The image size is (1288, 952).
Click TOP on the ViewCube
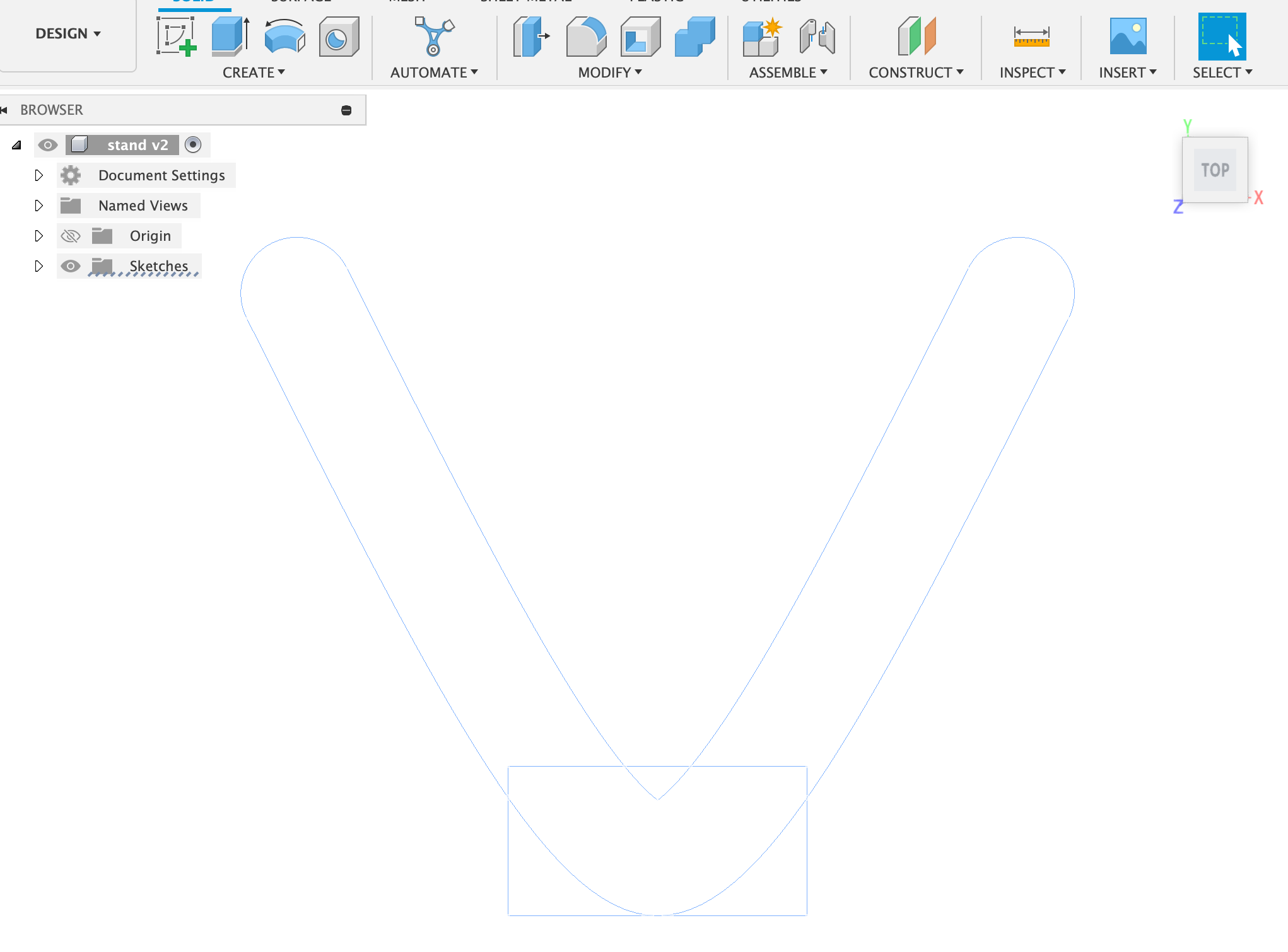coord(1215,170)
